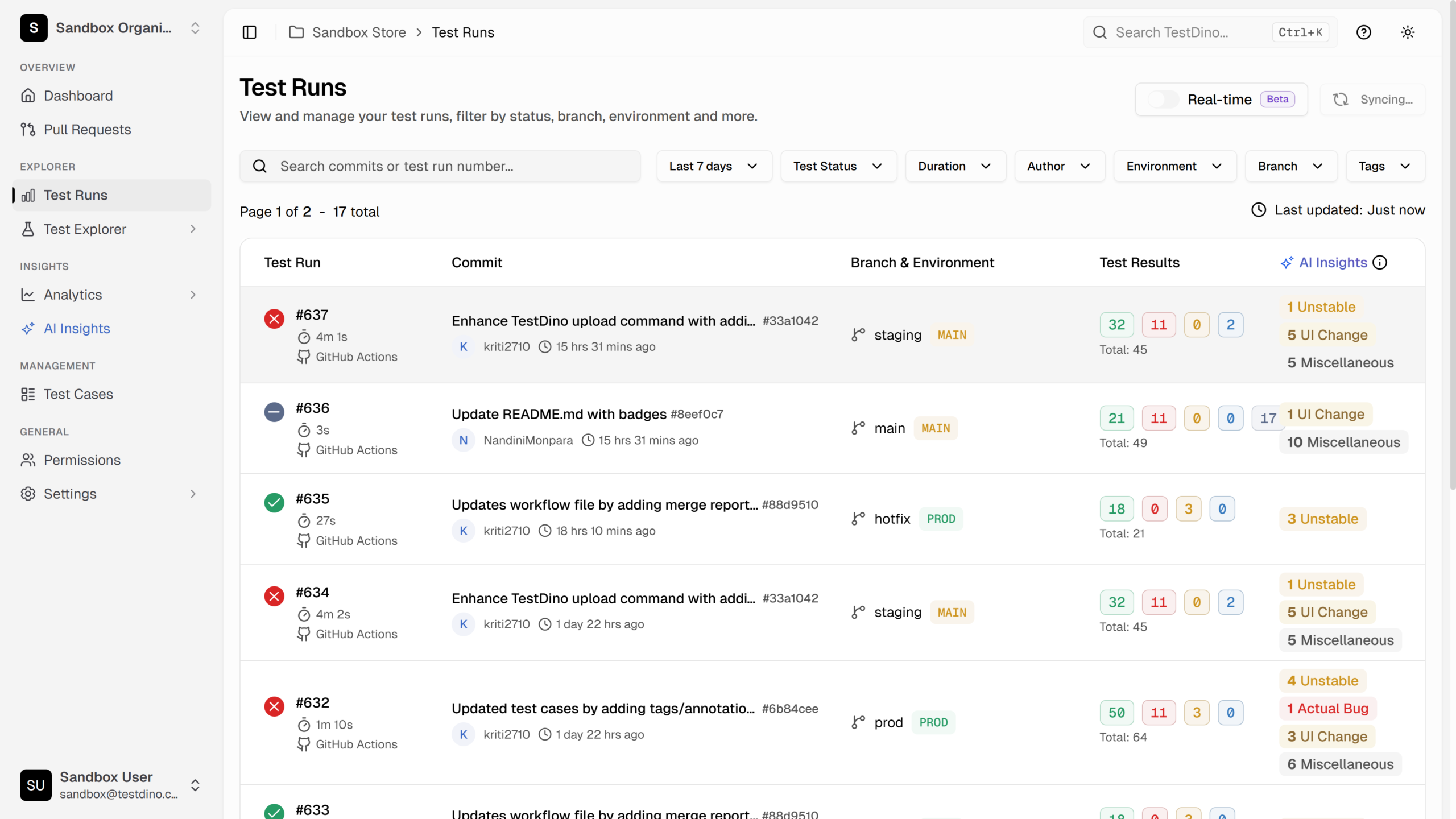Click the AI Insights info icon

pos(1380,262)
